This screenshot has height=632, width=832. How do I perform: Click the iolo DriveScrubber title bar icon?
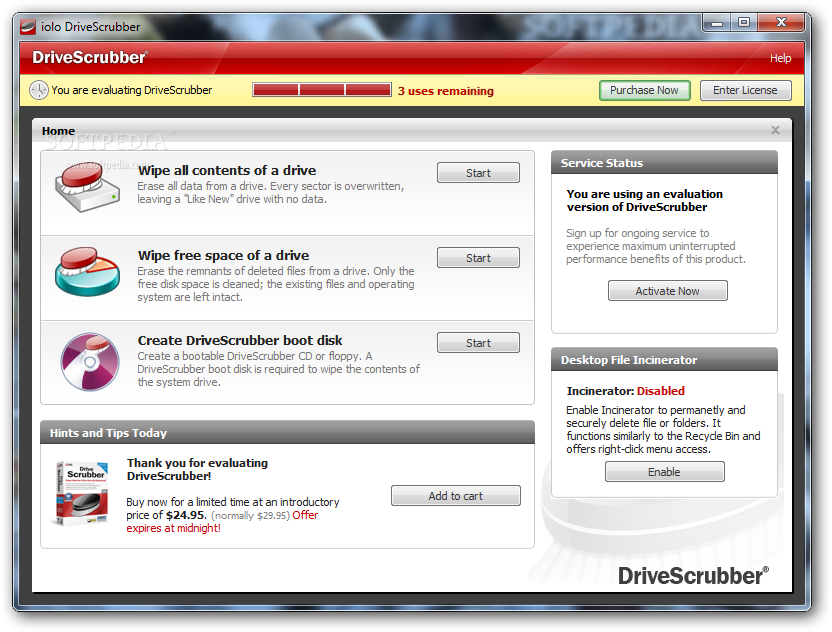pos(28,27)
